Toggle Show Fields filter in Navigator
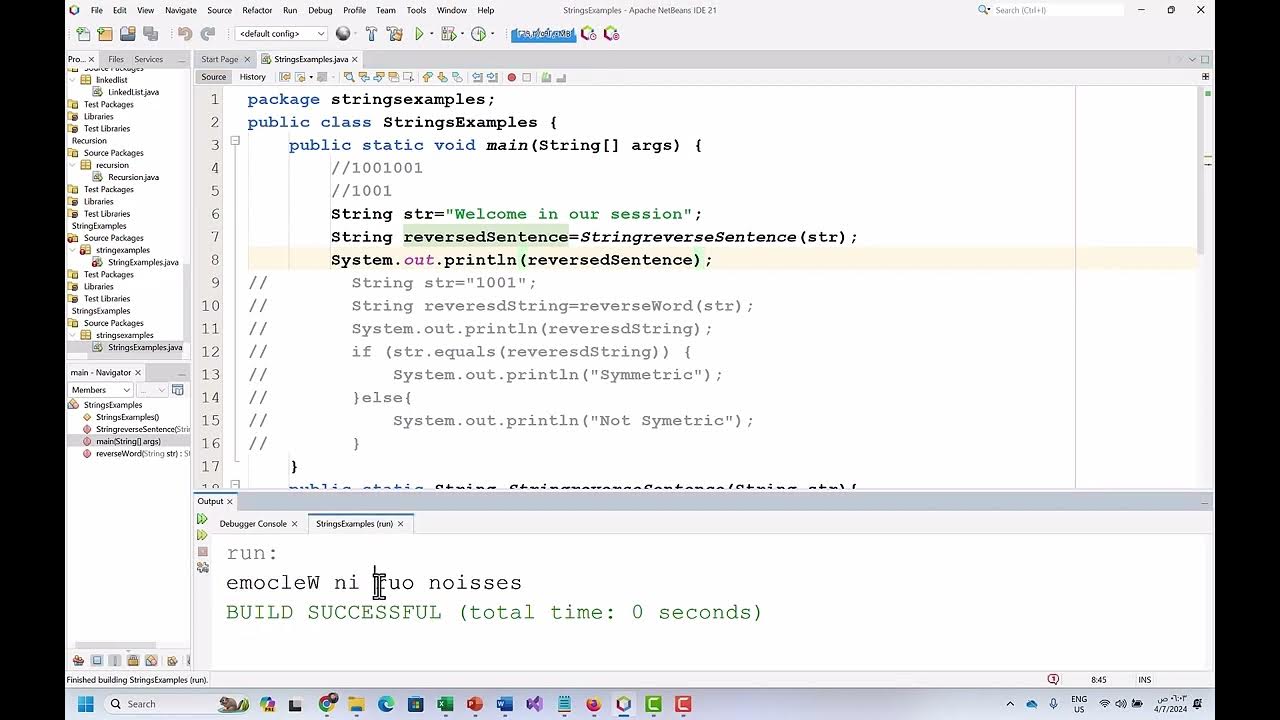 pos(97,660)
